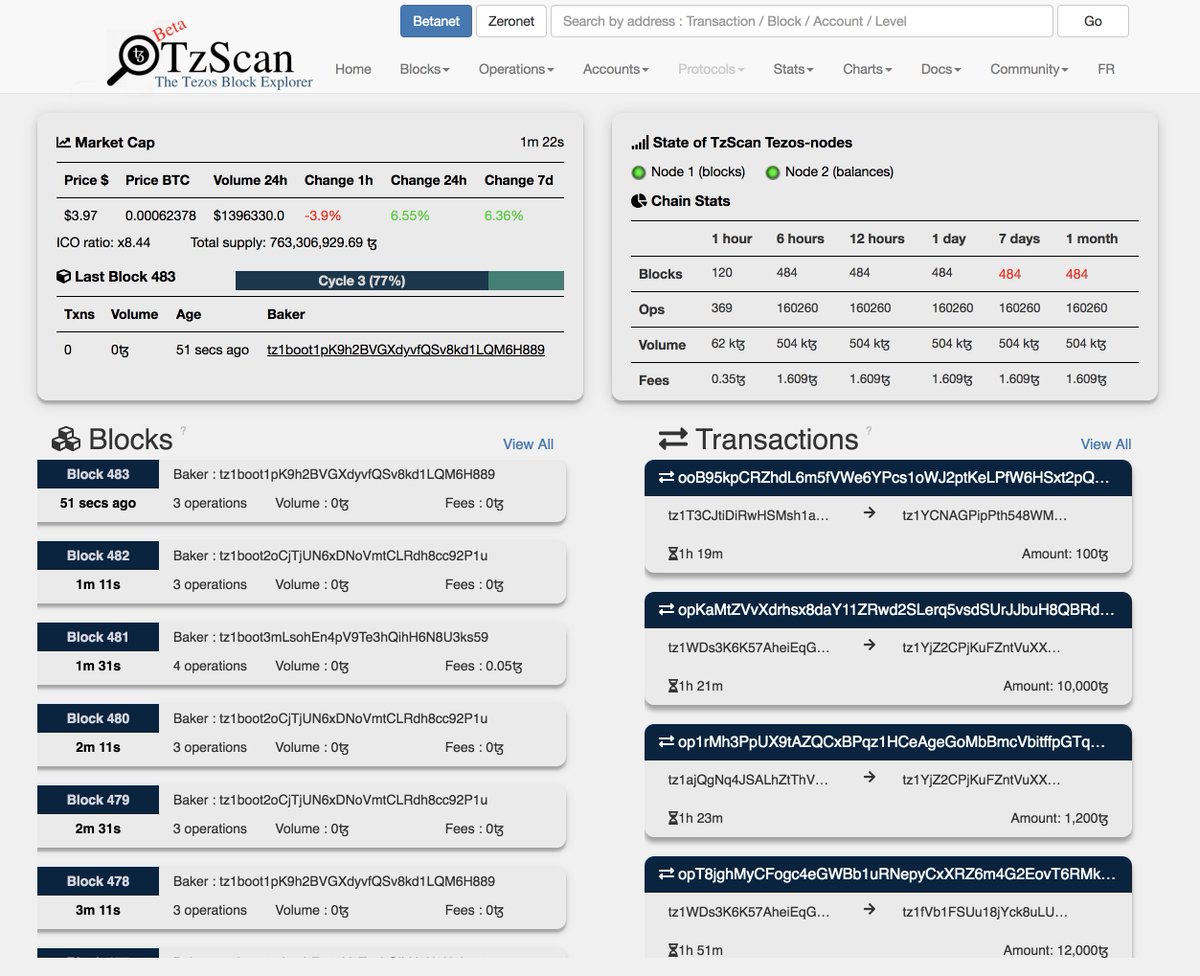Open the Operations dropdown menu
This screenshot has height=976, width=1200.
(x=516, y=69)
